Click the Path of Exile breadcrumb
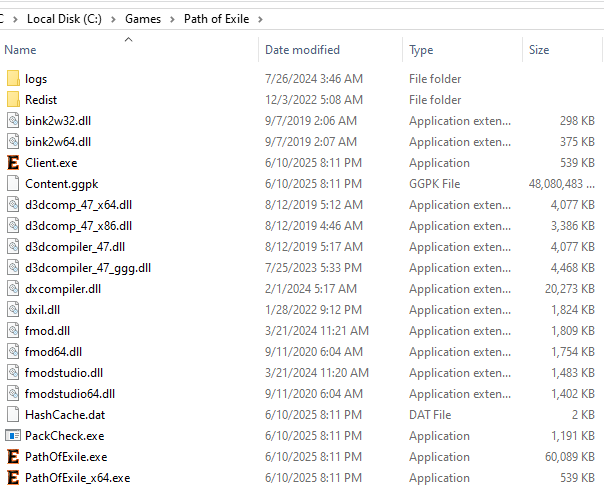 (216, 19)
